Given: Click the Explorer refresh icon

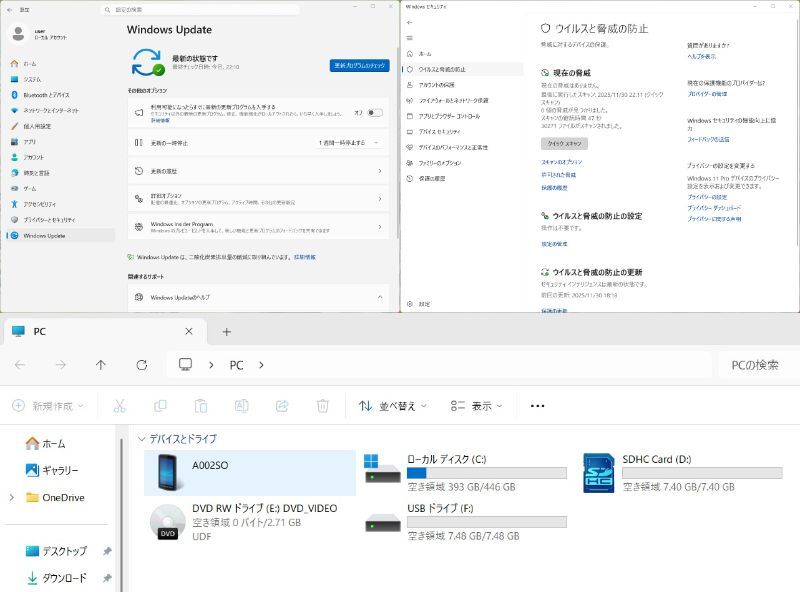Looking at the screenshot, I should tap(142, 365).
